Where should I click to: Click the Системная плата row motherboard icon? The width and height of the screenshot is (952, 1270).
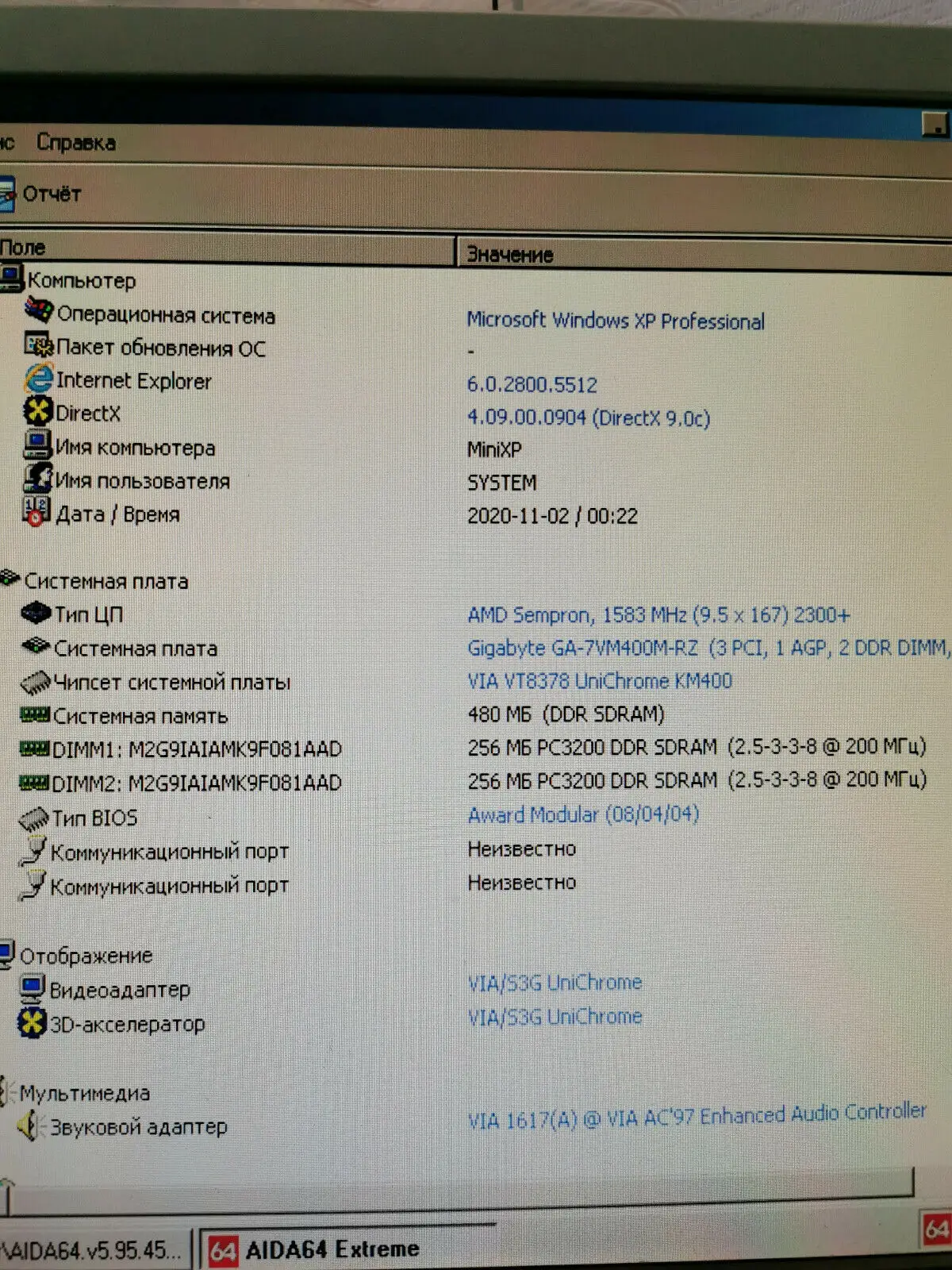coord(36,646)
